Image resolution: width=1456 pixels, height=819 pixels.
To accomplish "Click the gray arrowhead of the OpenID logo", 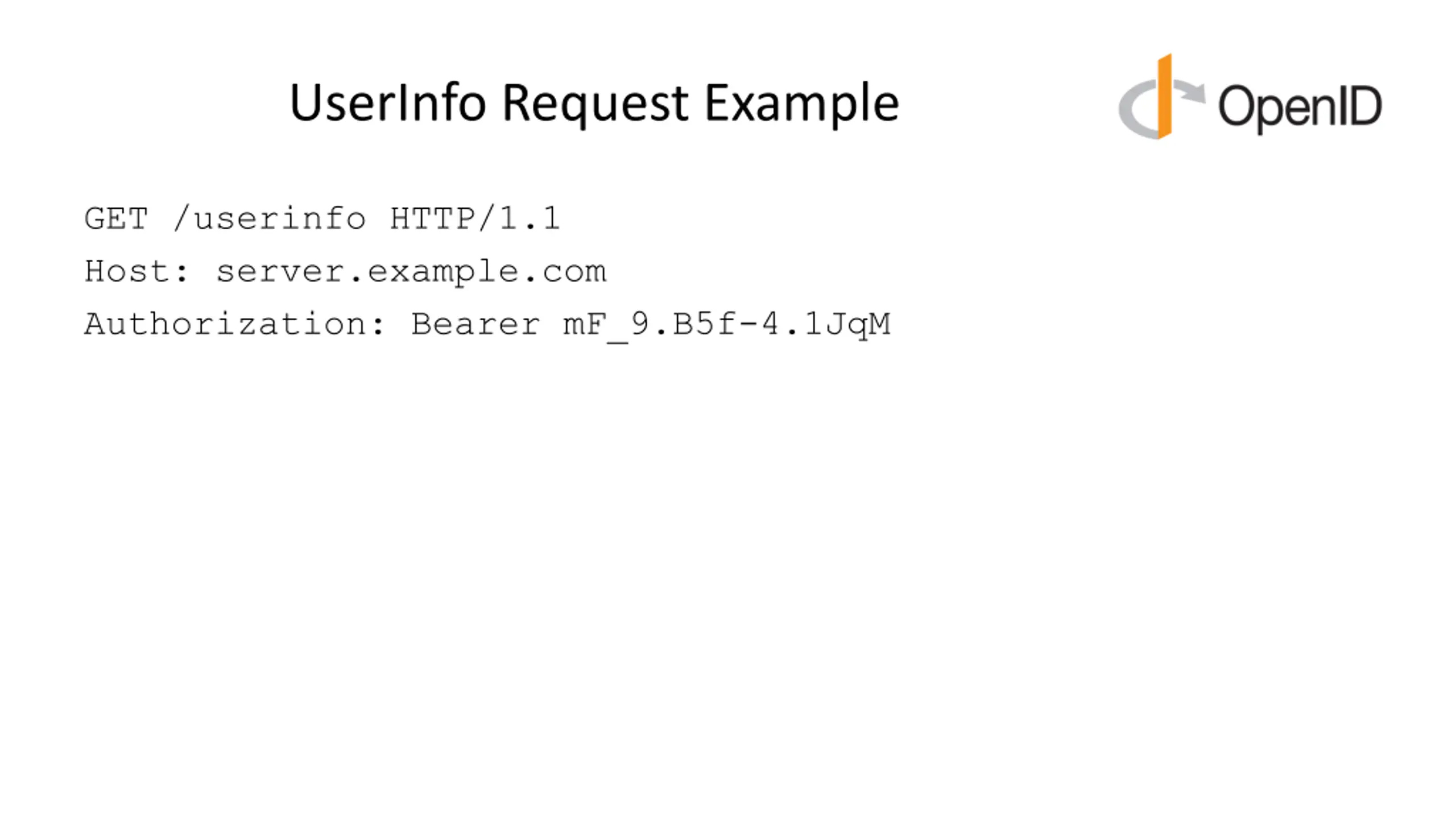I will (x=1194, y=92).
